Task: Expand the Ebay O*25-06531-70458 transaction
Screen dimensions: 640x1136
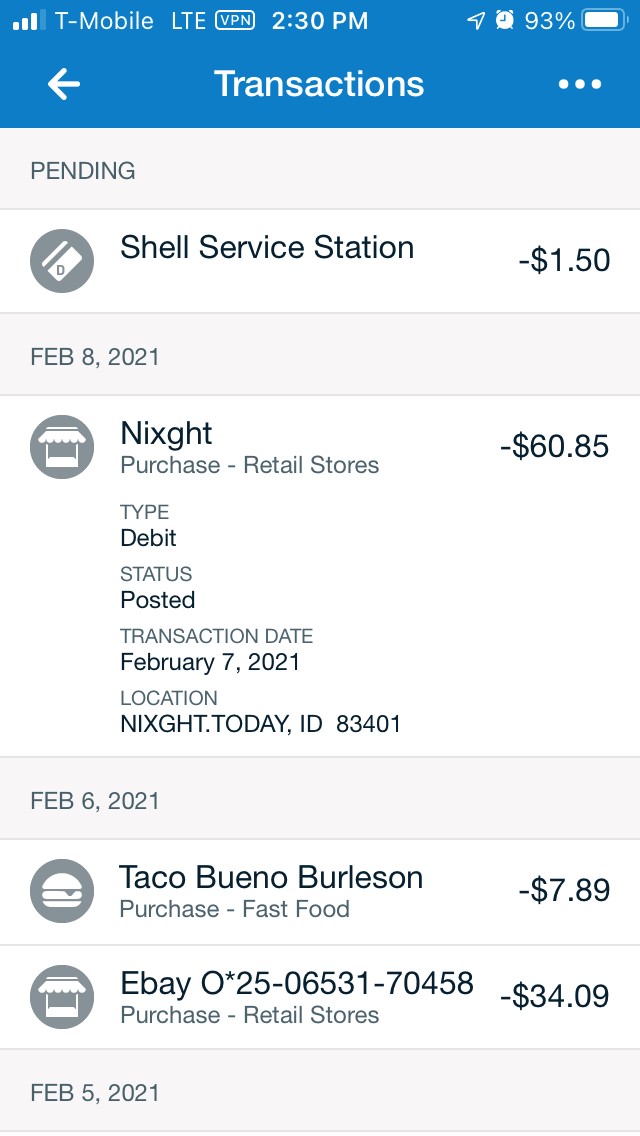Action: tap(296, 984)
